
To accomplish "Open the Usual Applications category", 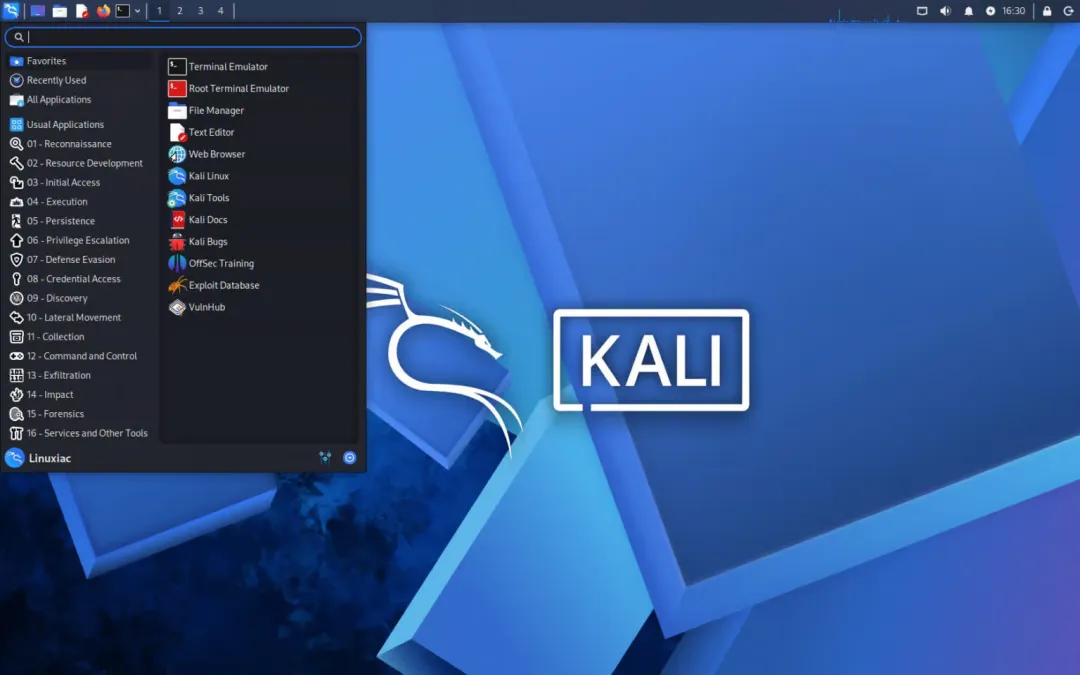I will point(80,125).
